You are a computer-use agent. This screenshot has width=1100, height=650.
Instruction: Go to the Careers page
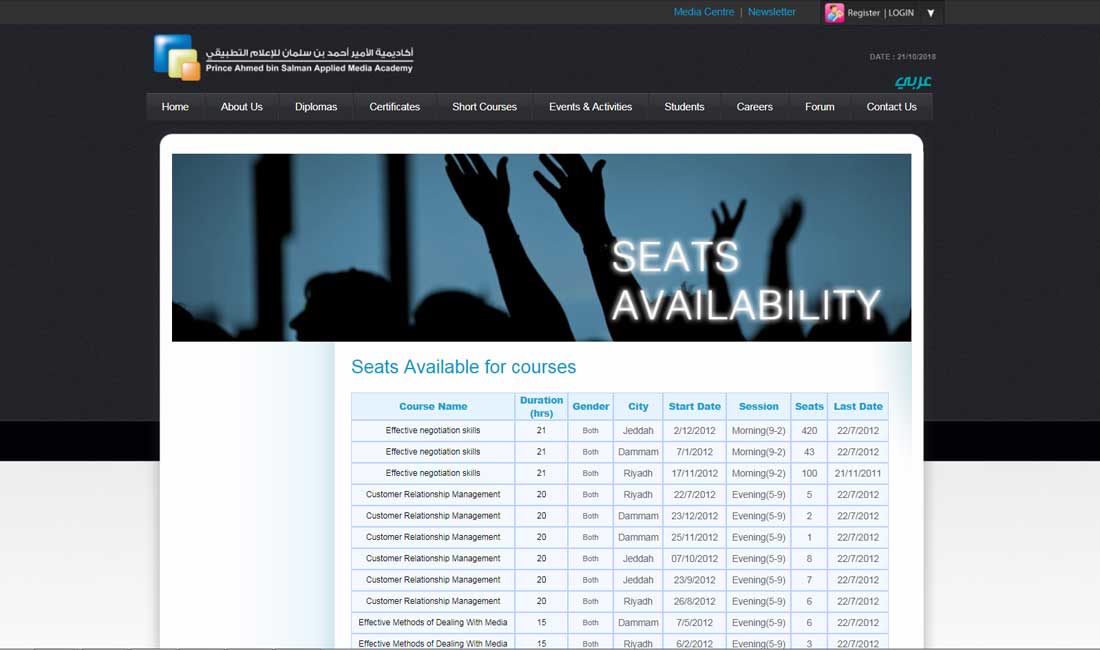tap(754, 107)
